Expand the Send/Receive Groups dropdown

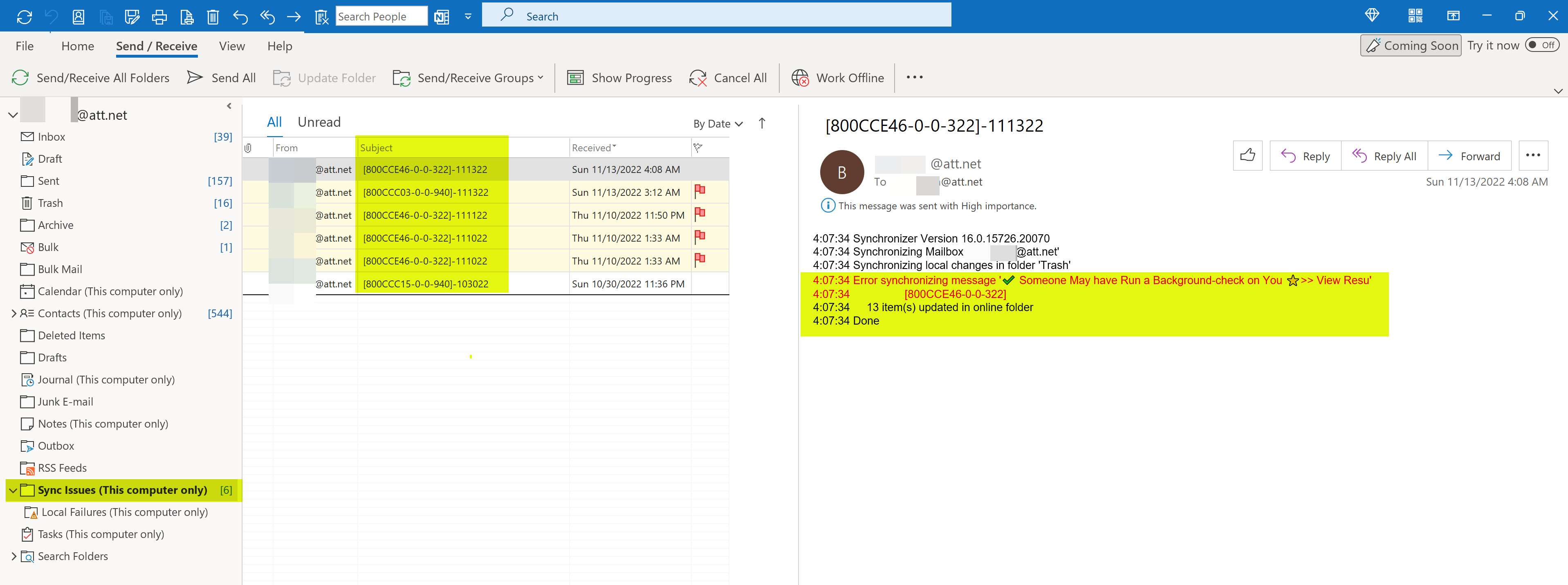tap(468, 77)
